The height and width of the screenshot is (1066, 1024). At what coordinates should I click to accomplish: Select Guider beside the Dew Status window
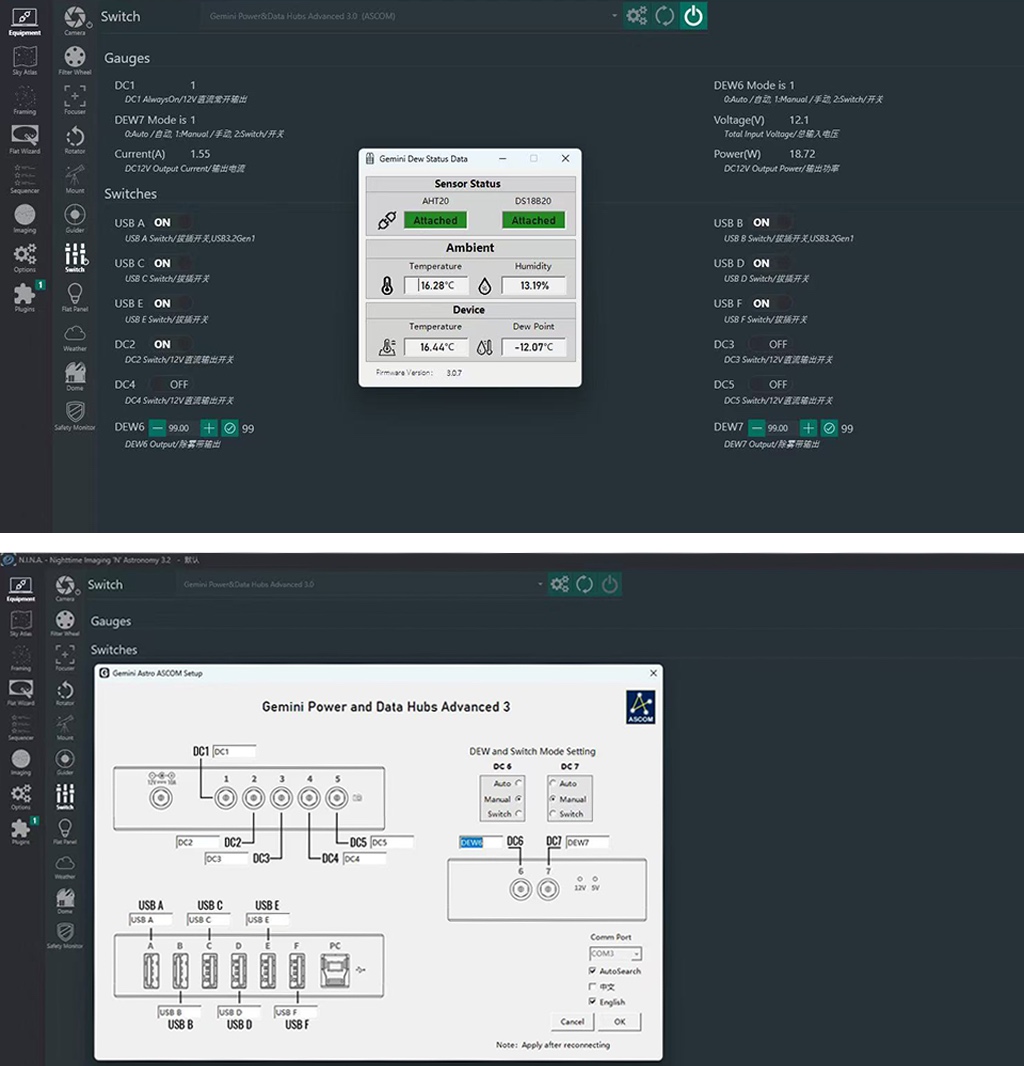pyautogui.click(x=75, y=218)
